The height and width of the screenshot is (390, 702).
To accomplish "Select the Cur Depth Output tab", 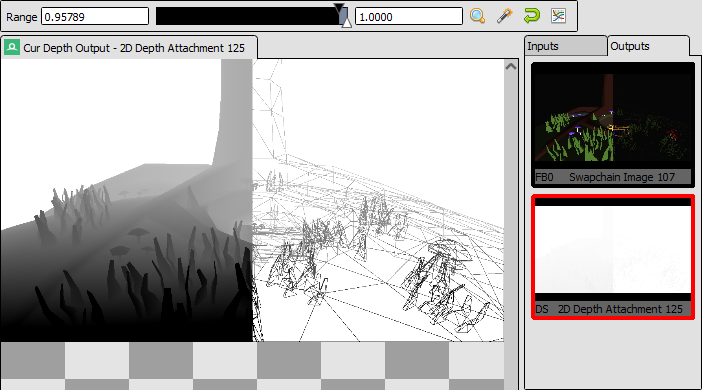I will (129, 47).
